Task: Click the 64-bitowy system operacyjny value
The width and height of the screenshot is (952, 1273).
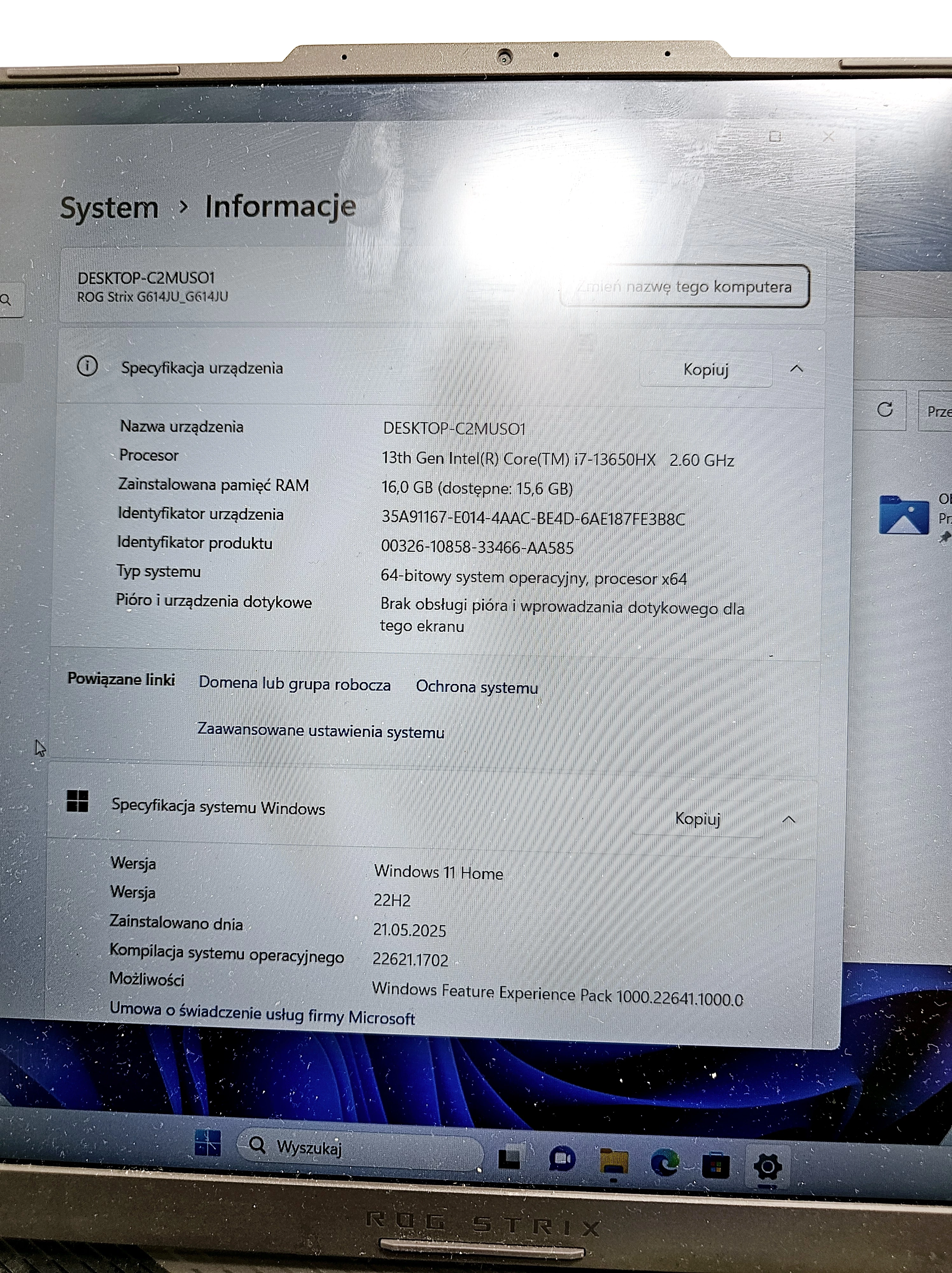Action: (533, 577)
